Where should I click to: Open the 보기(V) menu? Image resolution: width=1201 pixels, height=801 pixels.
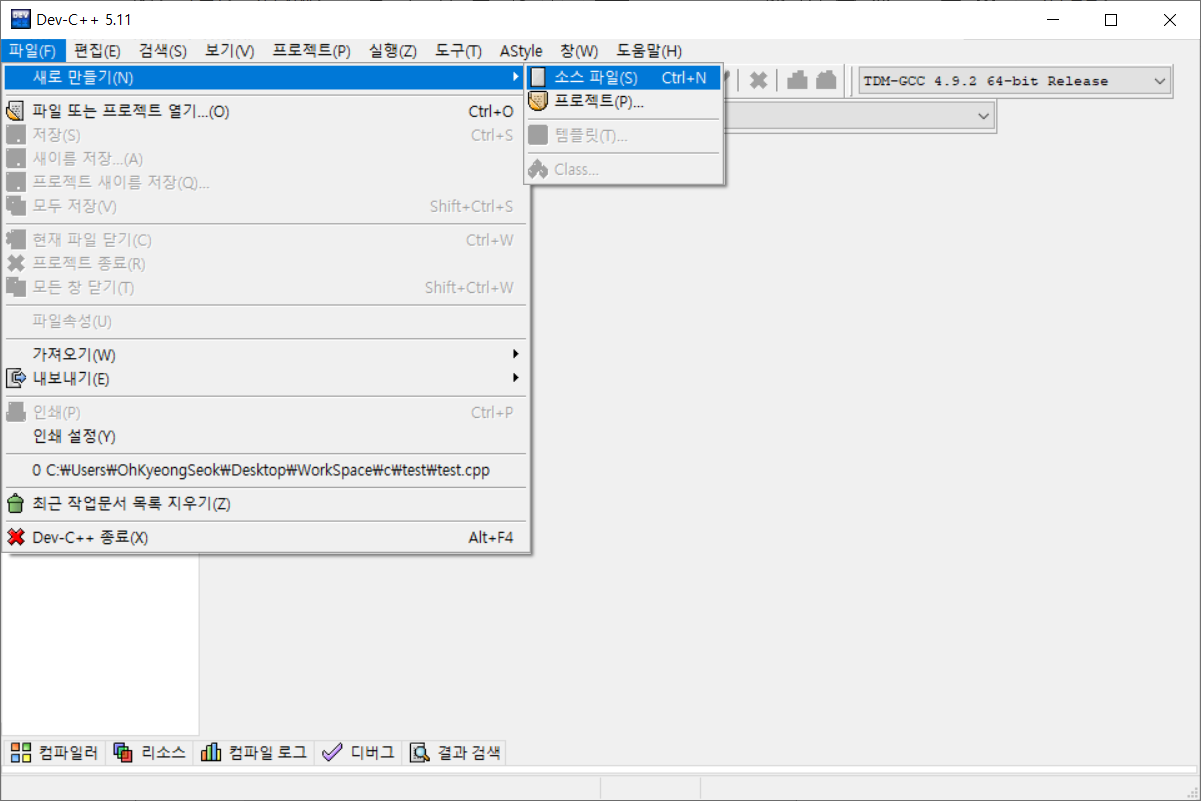230,51
